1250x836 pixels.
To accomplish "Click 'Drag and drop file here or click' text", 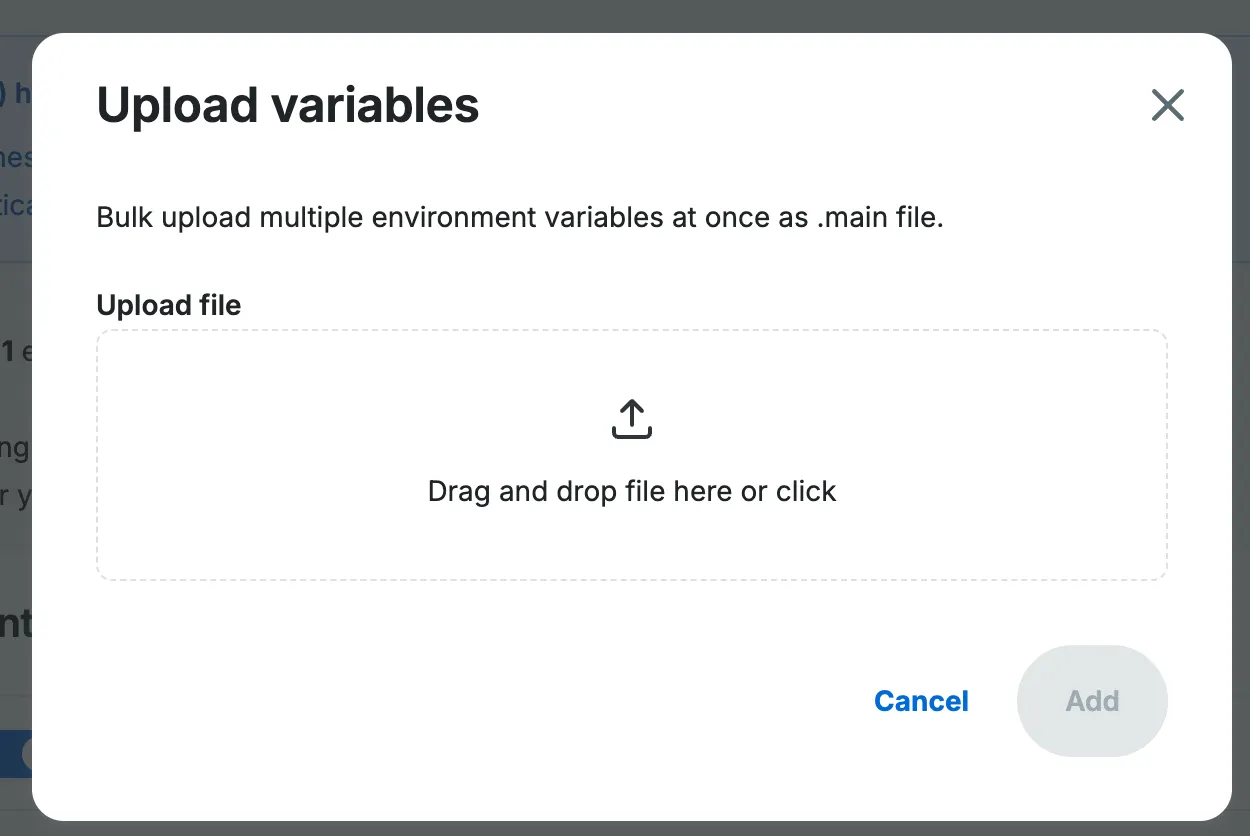I will click(x=631, y=491).
